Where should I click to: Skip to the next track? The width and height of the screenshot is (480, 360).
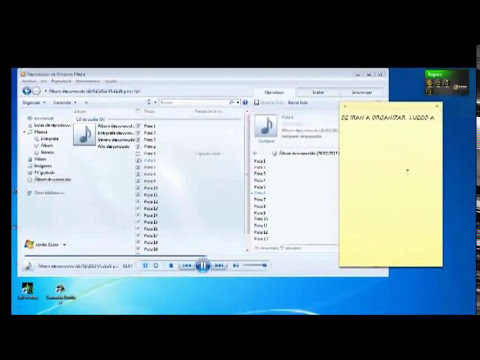click(219, 266)
